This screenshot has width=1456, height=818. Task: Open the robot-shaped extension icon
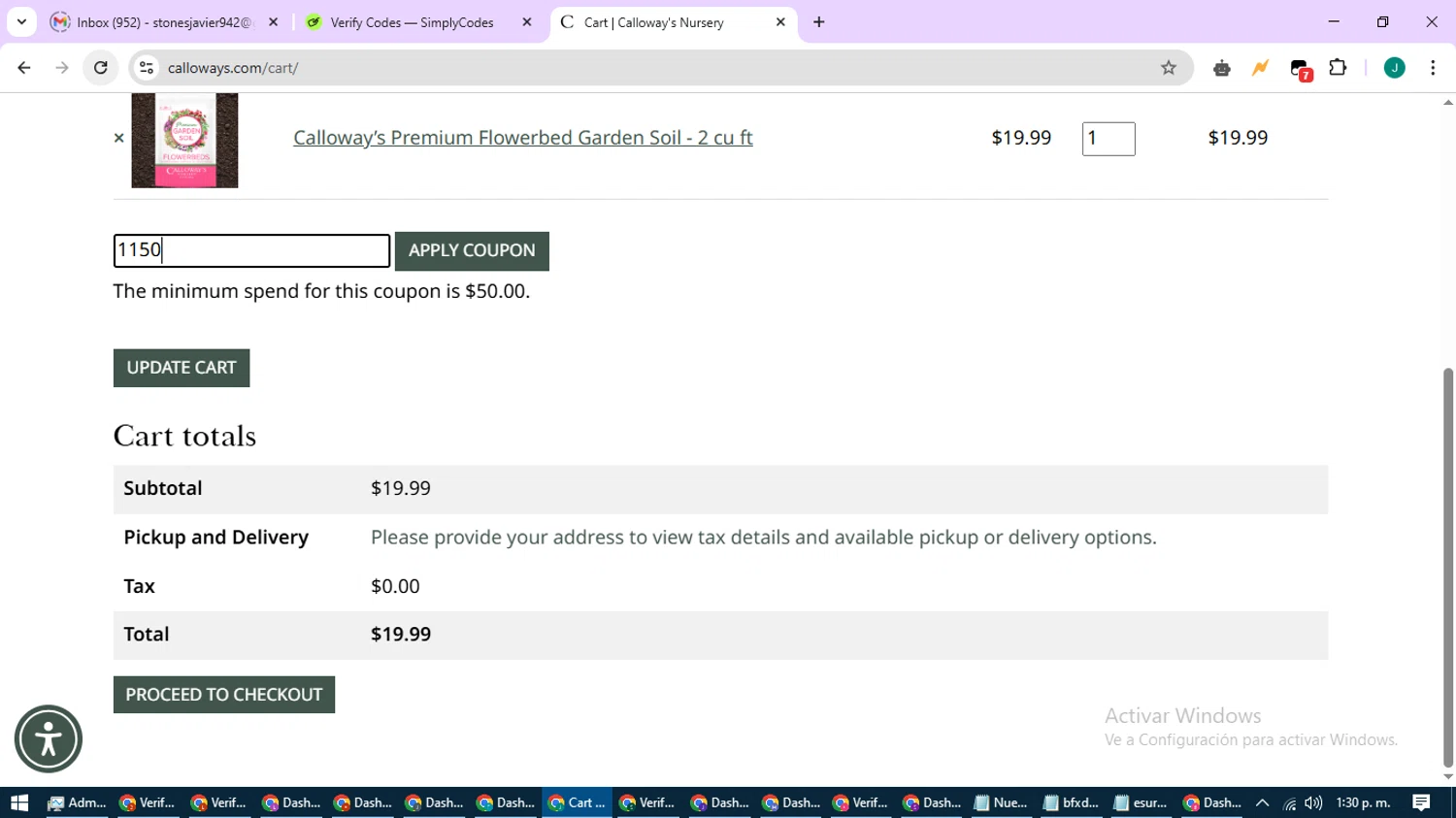click(1222, 68)
